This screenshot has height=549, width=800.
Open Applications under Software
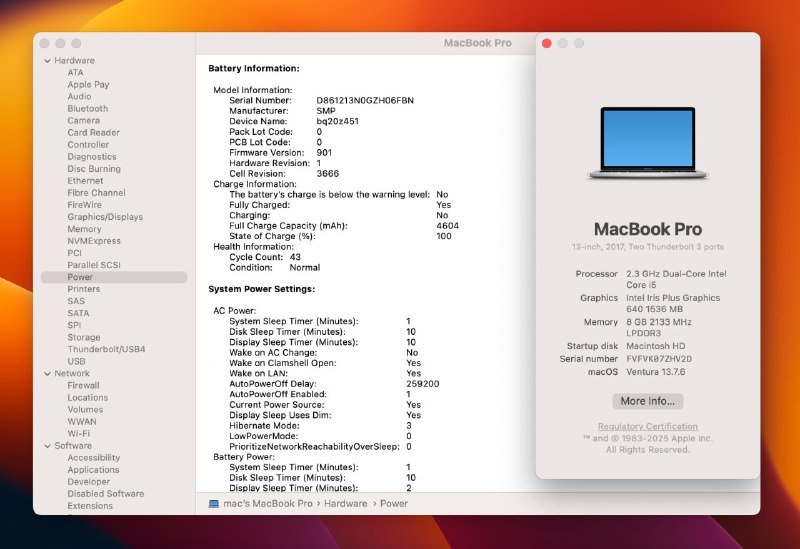[x=93, y=470]
